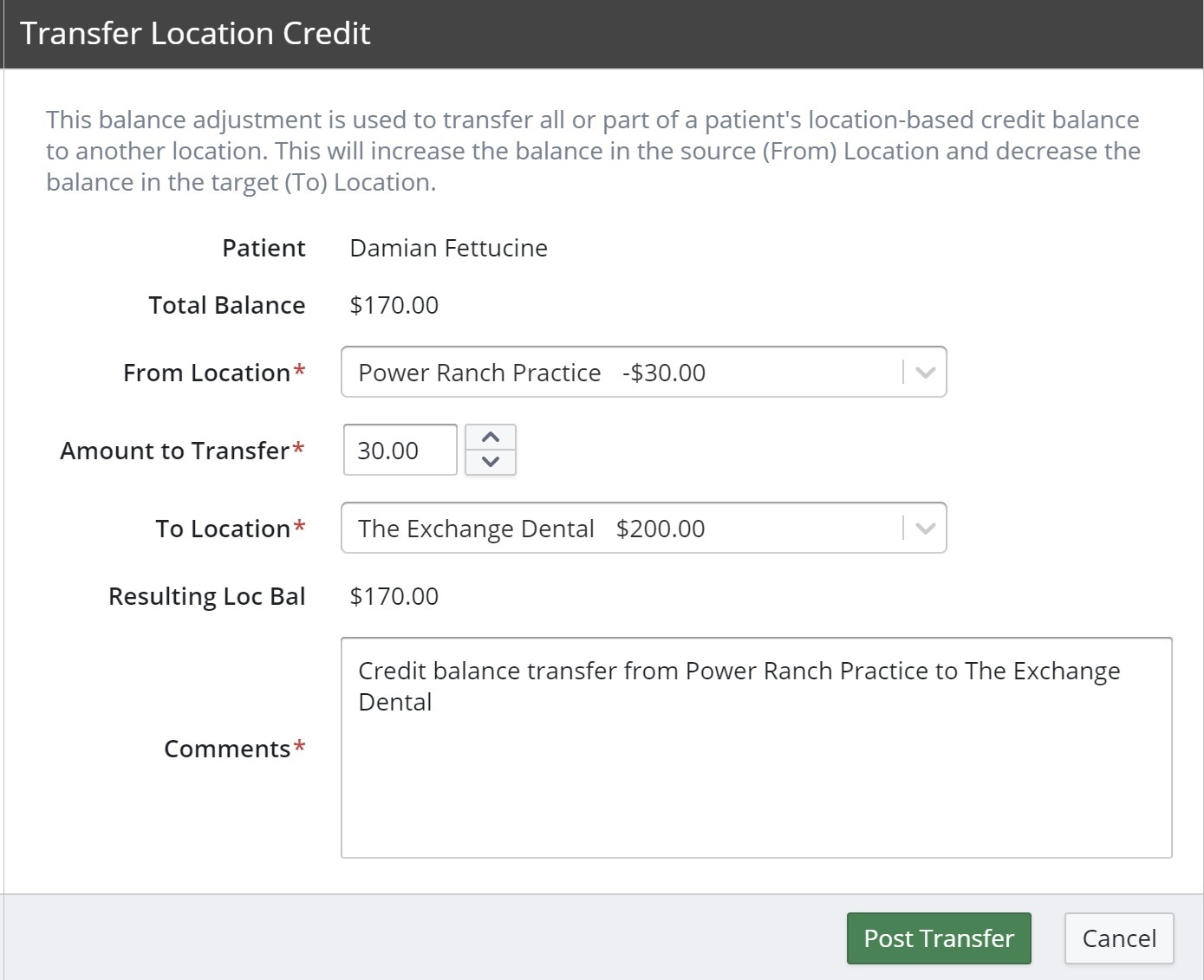Viewport: 1204px width, 980px height.
Task: Click the Resulting Loc Bal amount value
Action: coord(394,597)
